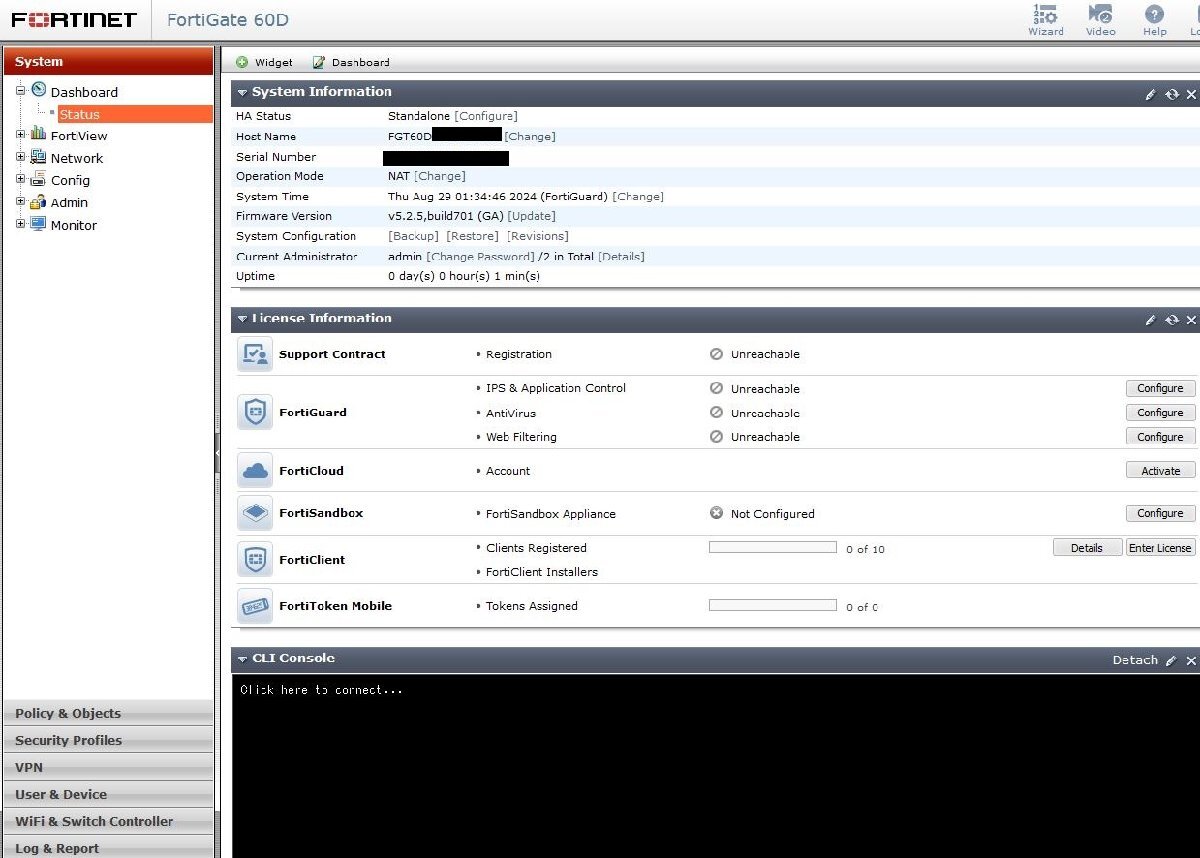Collapse the Dashboard tree node

21,90
